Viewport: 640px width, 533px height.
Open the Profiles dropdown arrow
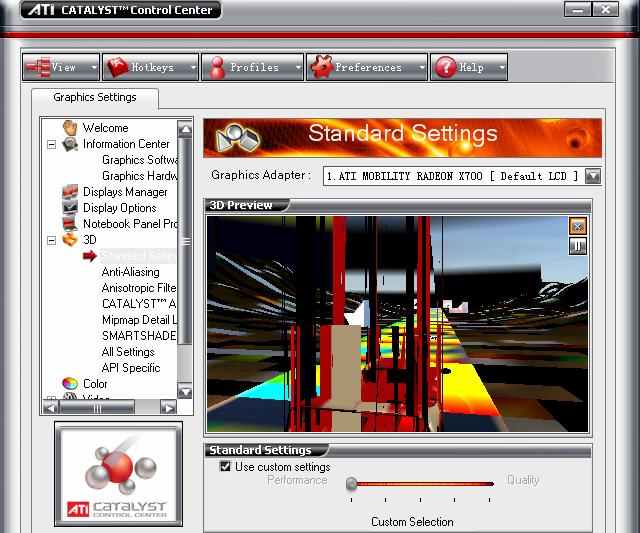[x=298, y=67]
